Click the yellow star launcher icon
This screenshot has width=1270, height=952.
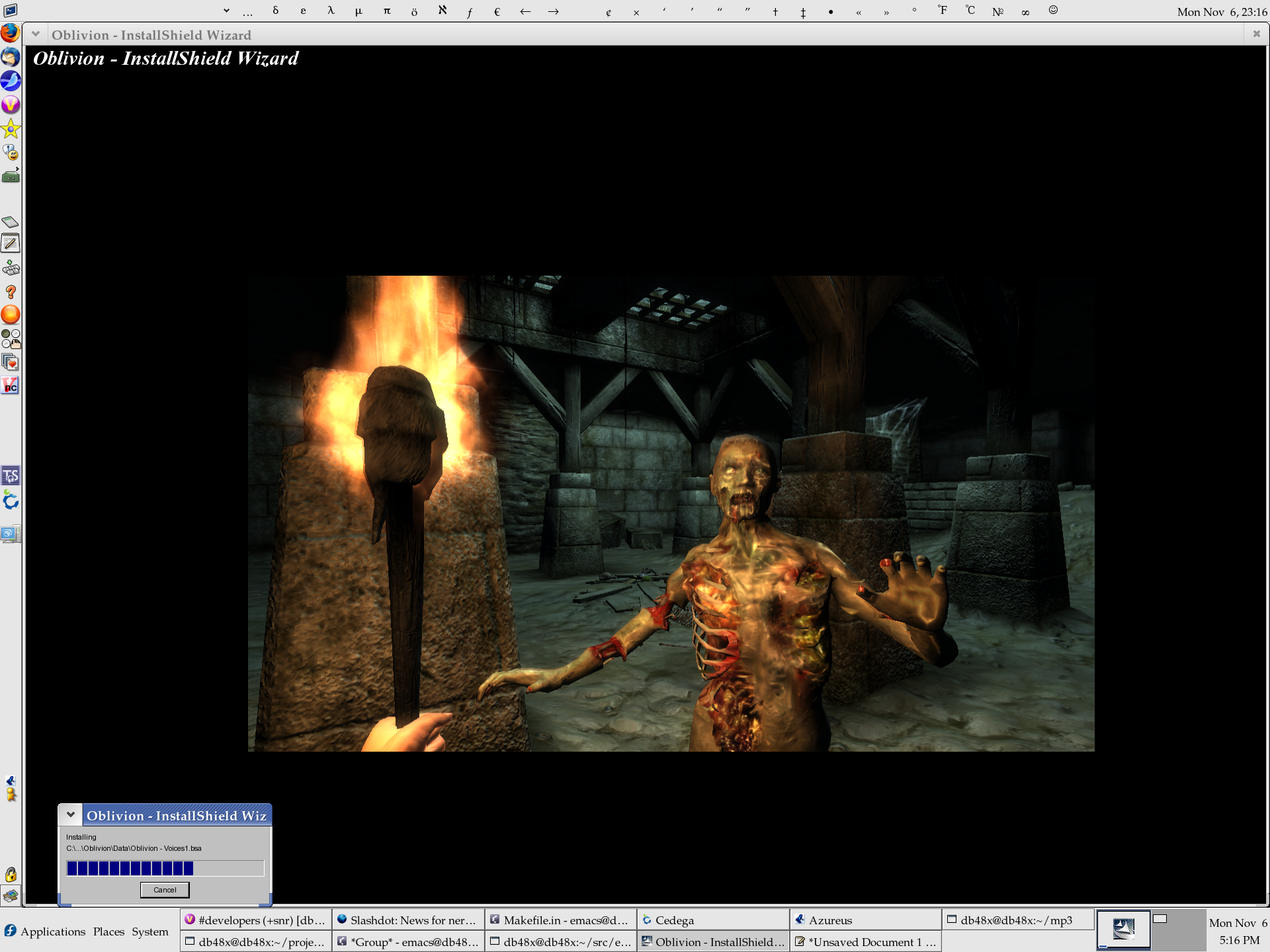pyautogui.click(x=11, y=129)
